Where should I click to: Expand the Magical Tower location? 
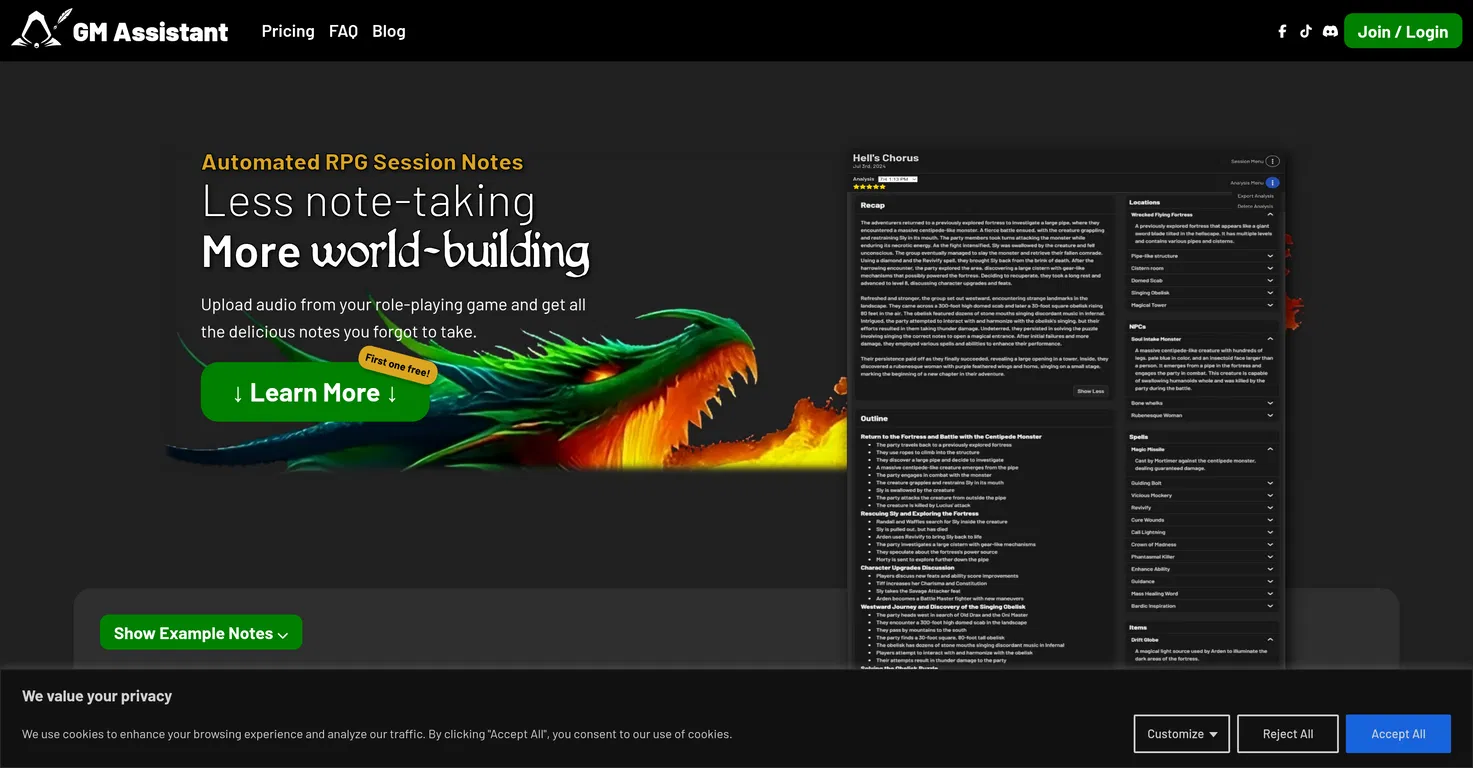1270,305
